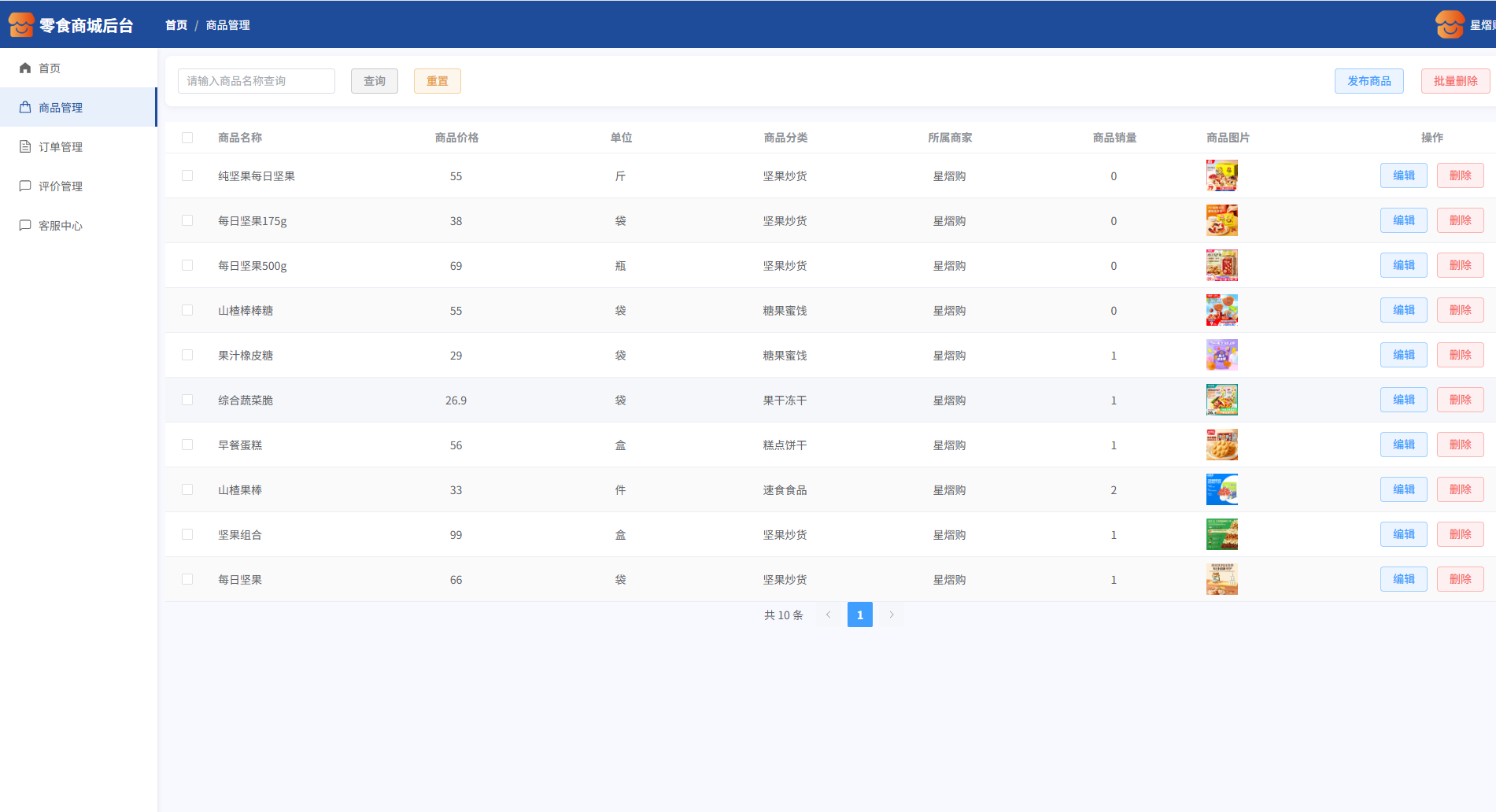The height and width of the screenshot is (812, 1496).
Task: Click the chat bubble icon for 评价管理
Action: click(25, 186)
